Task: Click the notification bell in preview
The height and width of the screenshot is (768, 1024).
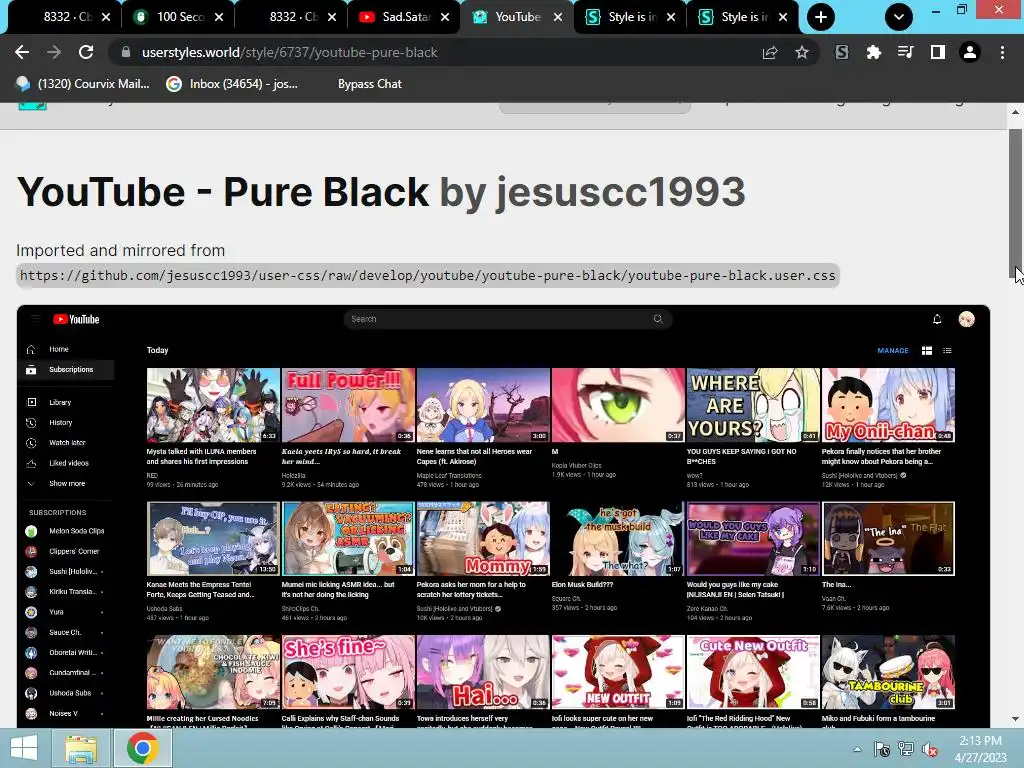Action: (x=937, y=319)
